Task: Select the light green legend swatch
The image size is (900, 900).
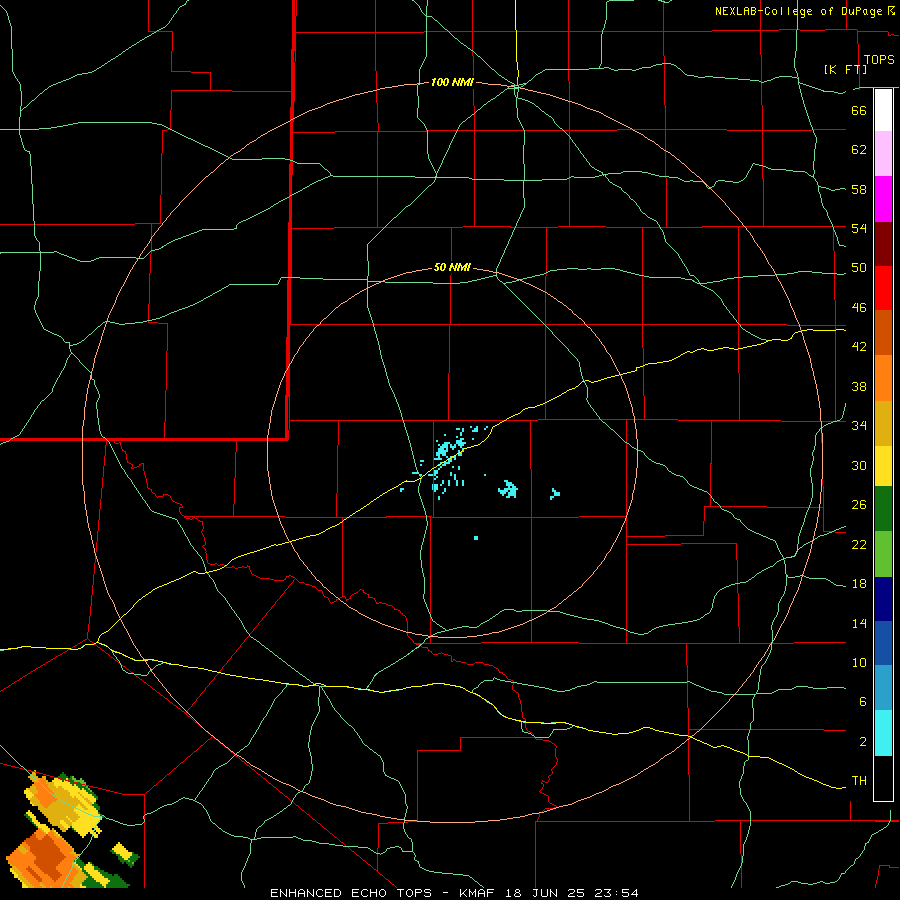Action: pos(883,554)
